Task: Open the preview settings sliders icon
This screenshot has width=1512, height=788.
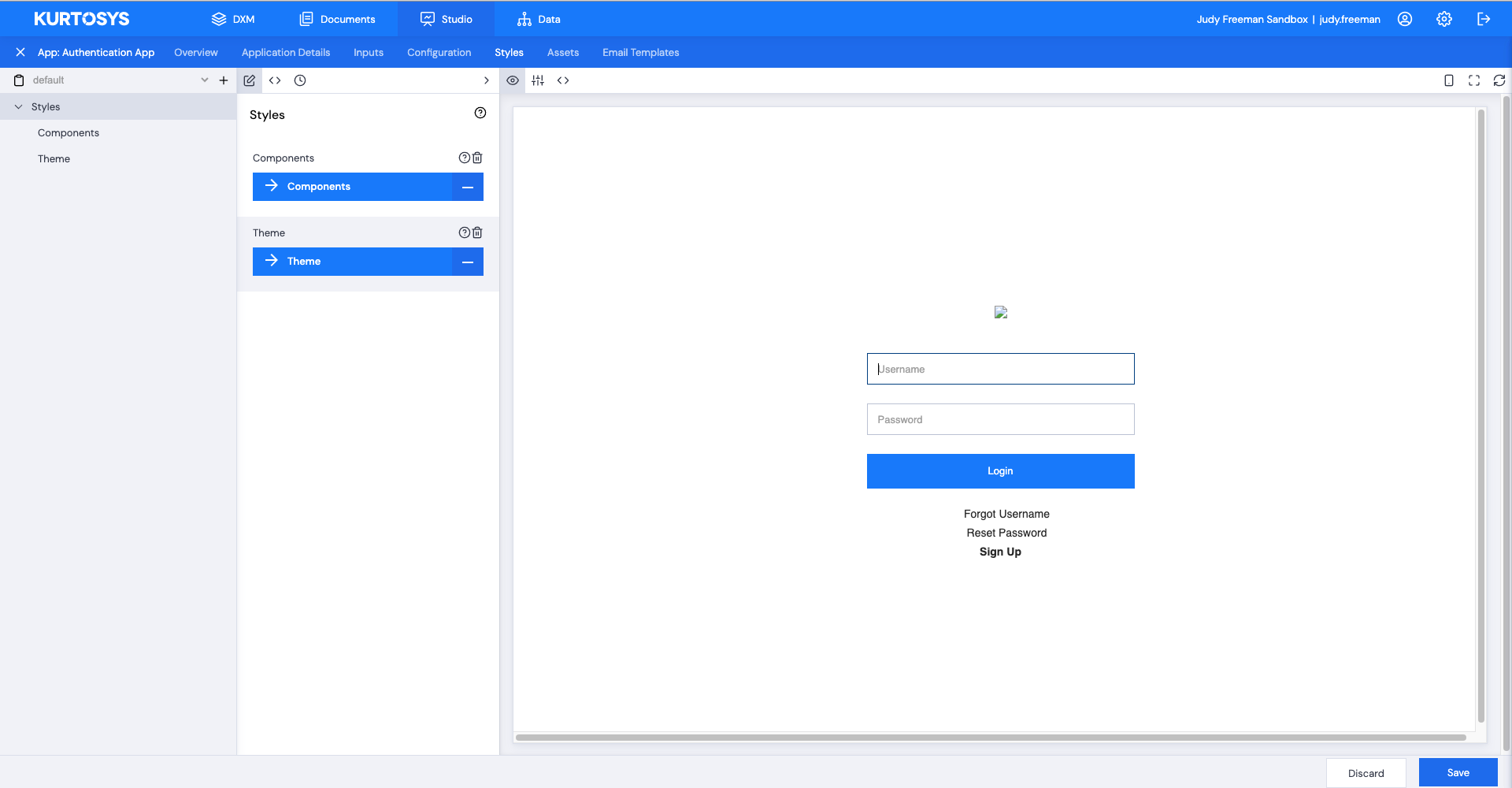Action: [538, 80]
